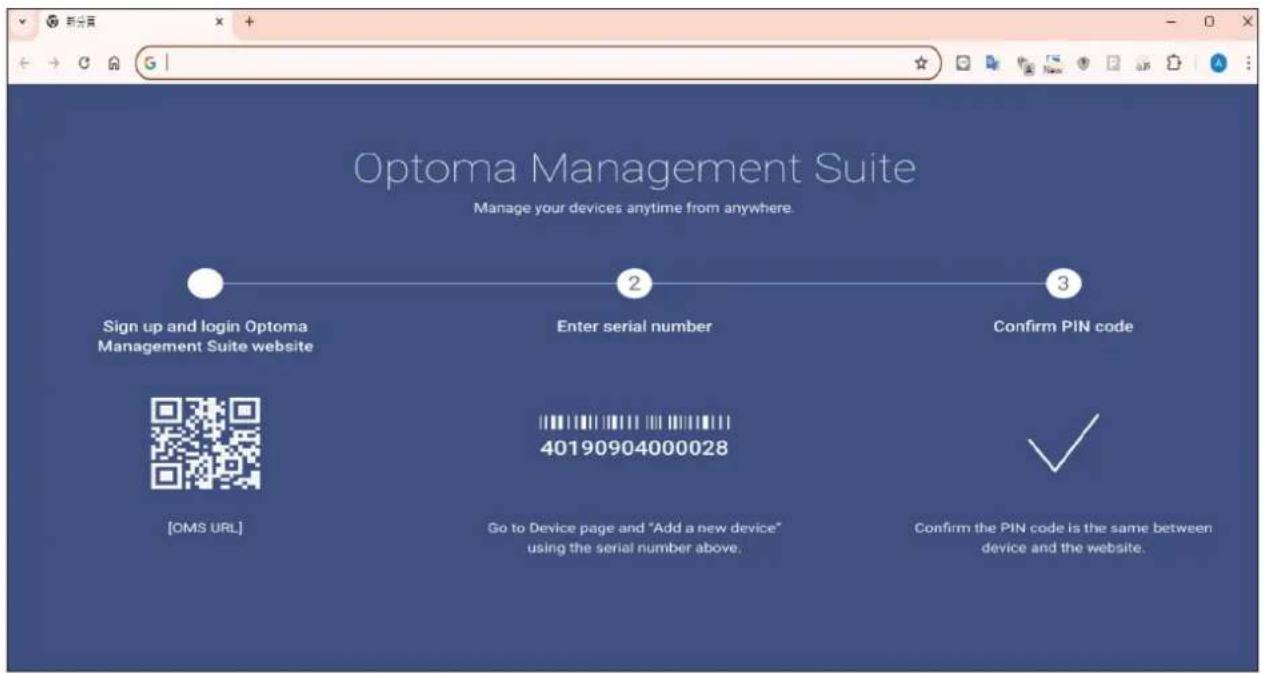1265x673 pixels.
Task: Maximize the Chrome window
Action: pyautogui.click(x=1209, y=21)
